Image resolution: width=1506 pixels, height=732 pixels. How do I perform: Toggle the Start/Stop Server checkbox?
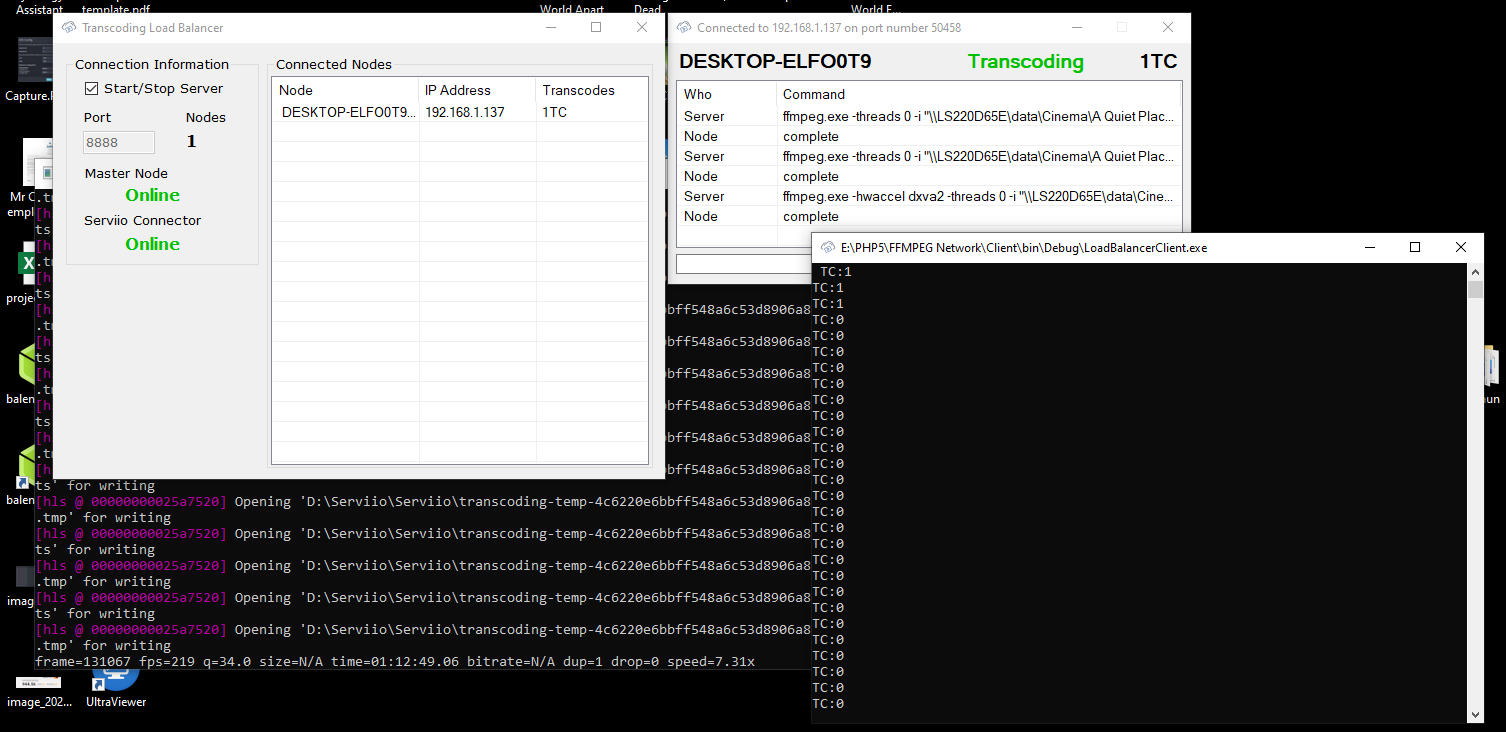(91, 88)
